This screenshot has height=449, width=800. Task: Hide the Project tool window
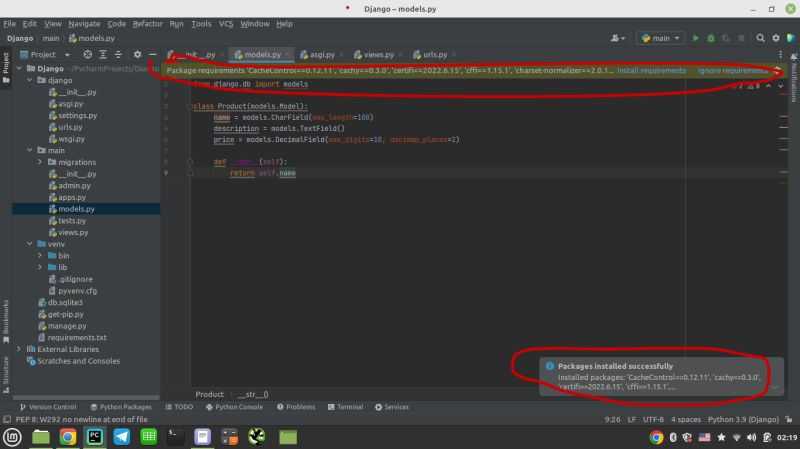tap(153, 55)
